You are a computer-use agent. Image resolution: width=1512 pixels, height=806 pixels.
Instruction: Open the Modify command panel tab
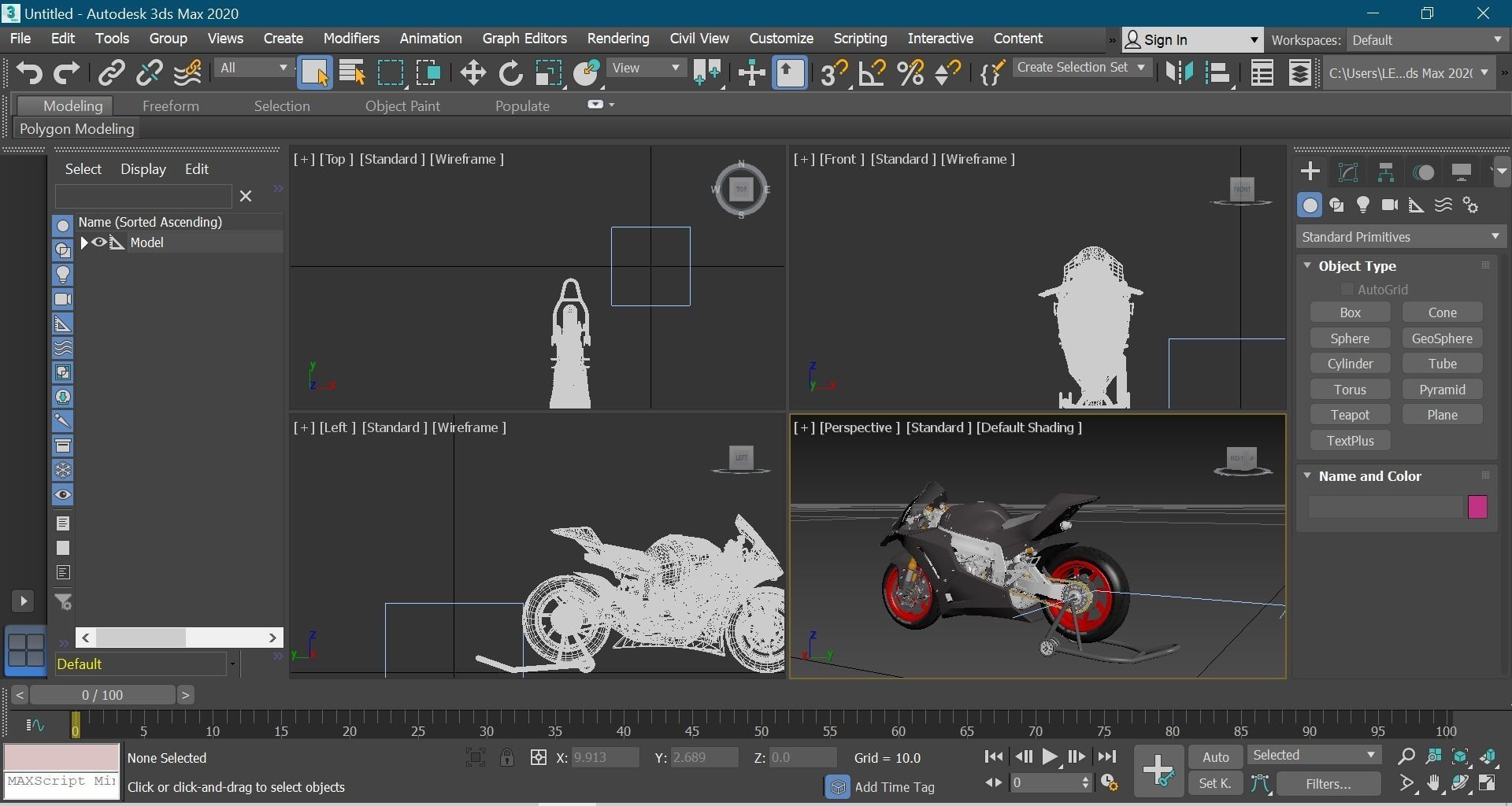(x=1348, y=172)
